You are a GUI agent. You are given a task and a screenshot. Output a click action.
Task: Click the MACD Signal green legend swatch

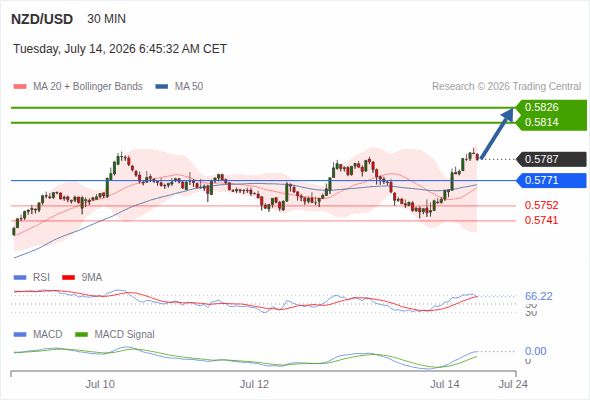pos(81,334)
